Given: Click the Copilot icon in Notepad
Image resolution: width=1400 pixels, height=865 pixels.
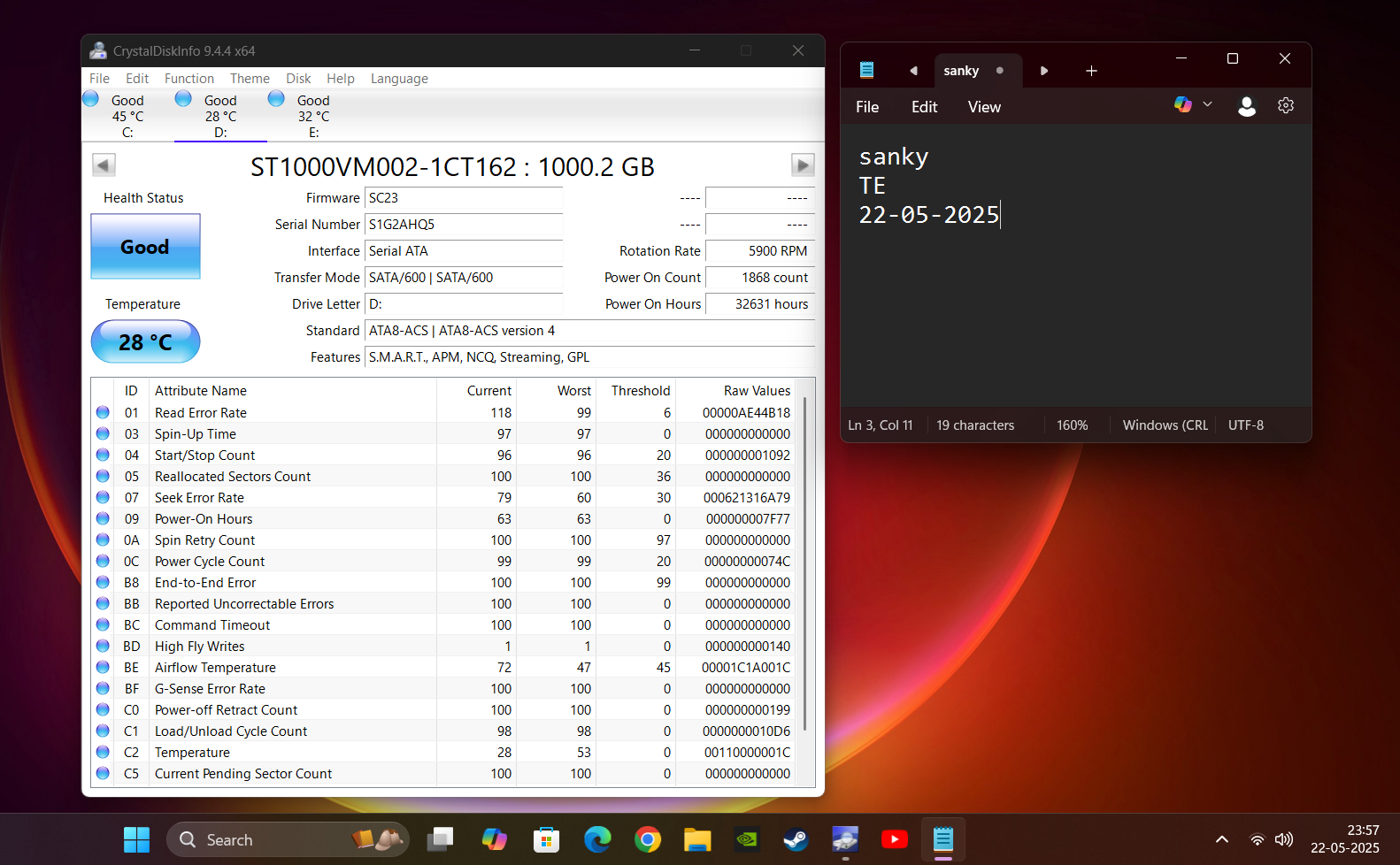Looking at the screenshot, I should click(1182, 105).
